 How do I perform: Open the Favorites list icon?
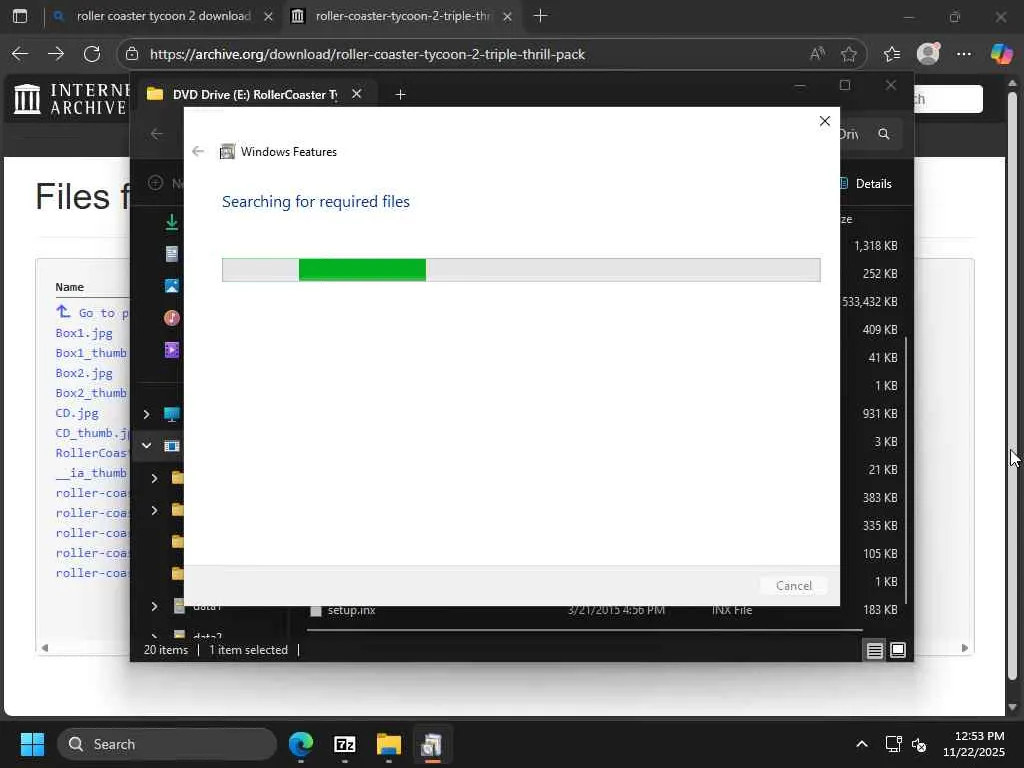[891, 54]
